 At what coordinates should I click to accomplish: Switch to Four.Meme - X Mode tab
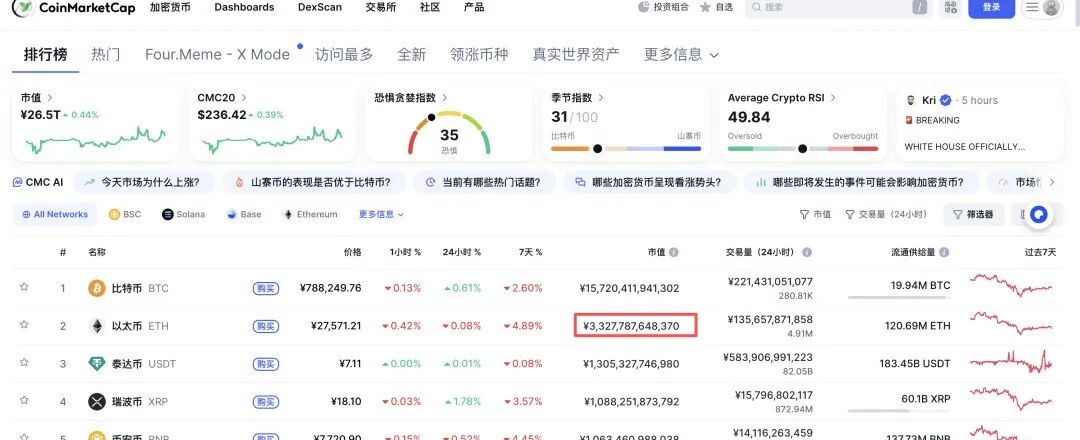(218, 54)
